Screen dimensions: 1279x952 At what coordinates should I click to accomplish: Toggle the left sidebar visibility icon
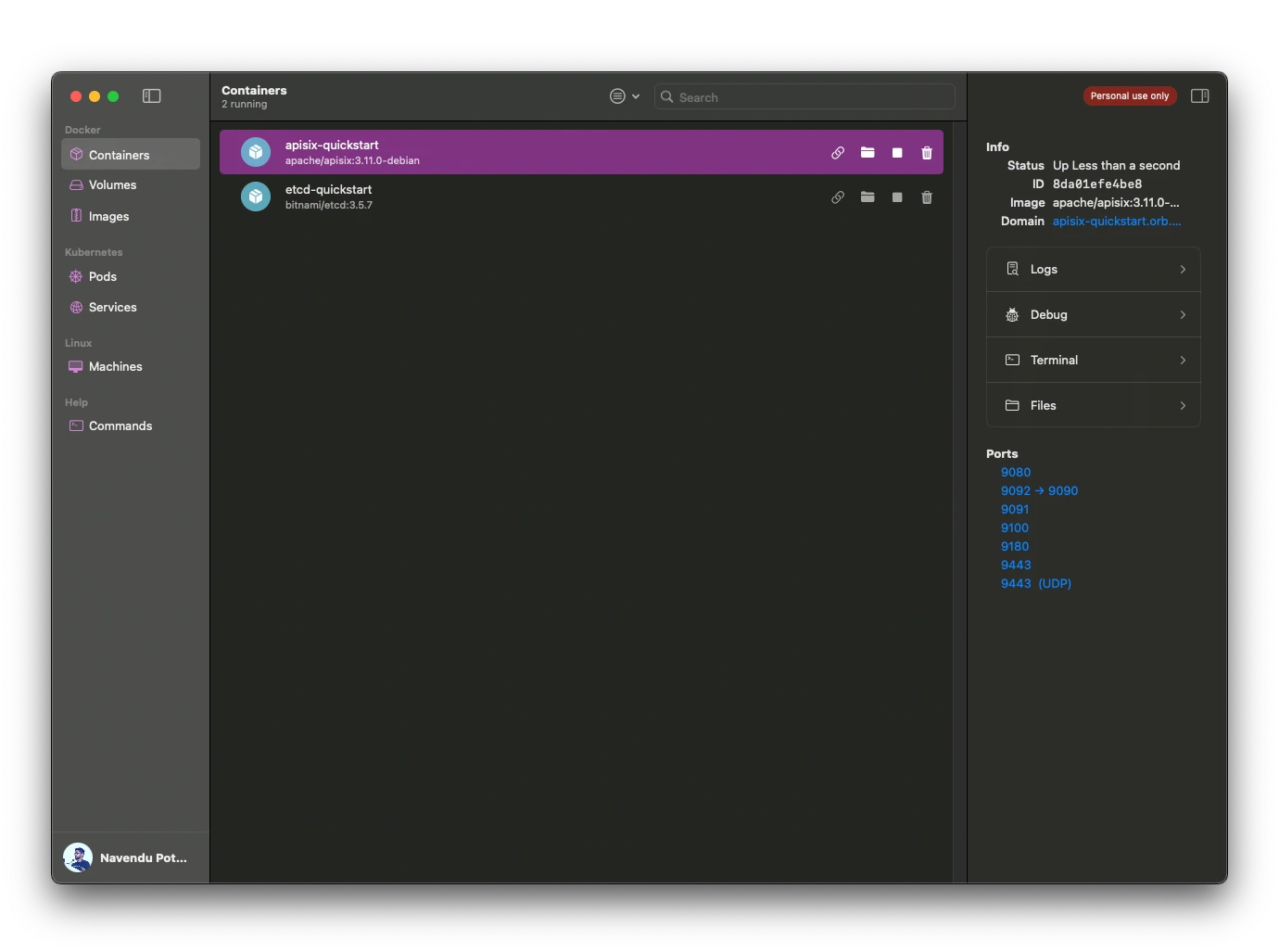[152, 95]
